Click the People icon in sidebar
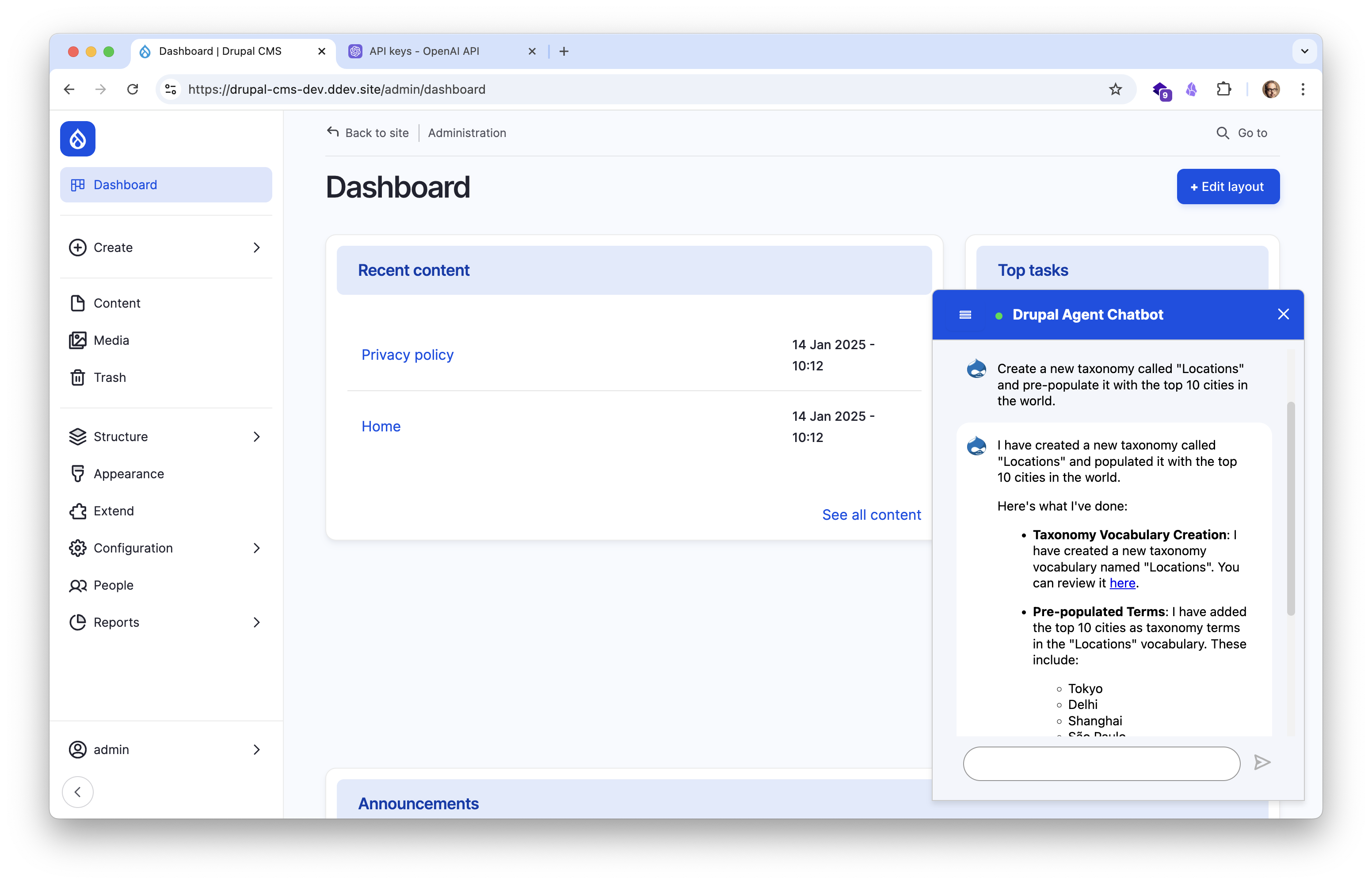The height and width of the screenshot is (884, 1372). click(77, 586)
